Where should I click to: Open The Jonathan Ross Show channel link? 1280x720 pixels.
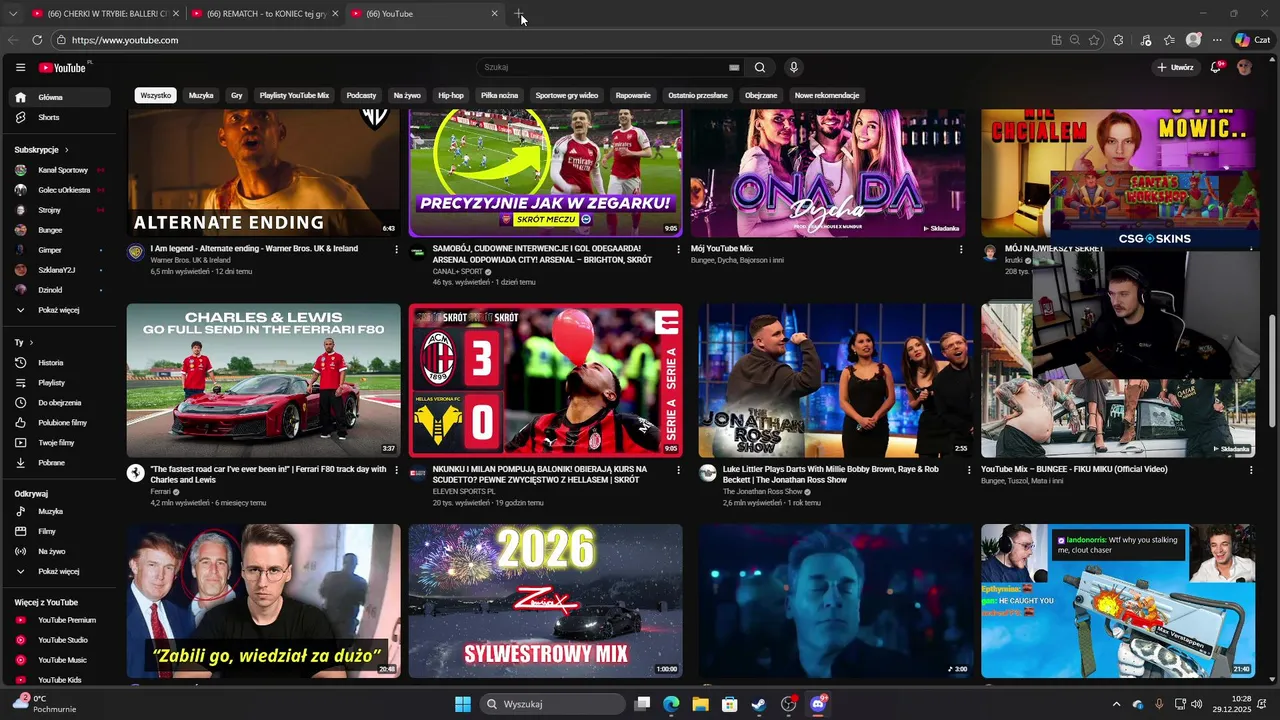(763, 492)
